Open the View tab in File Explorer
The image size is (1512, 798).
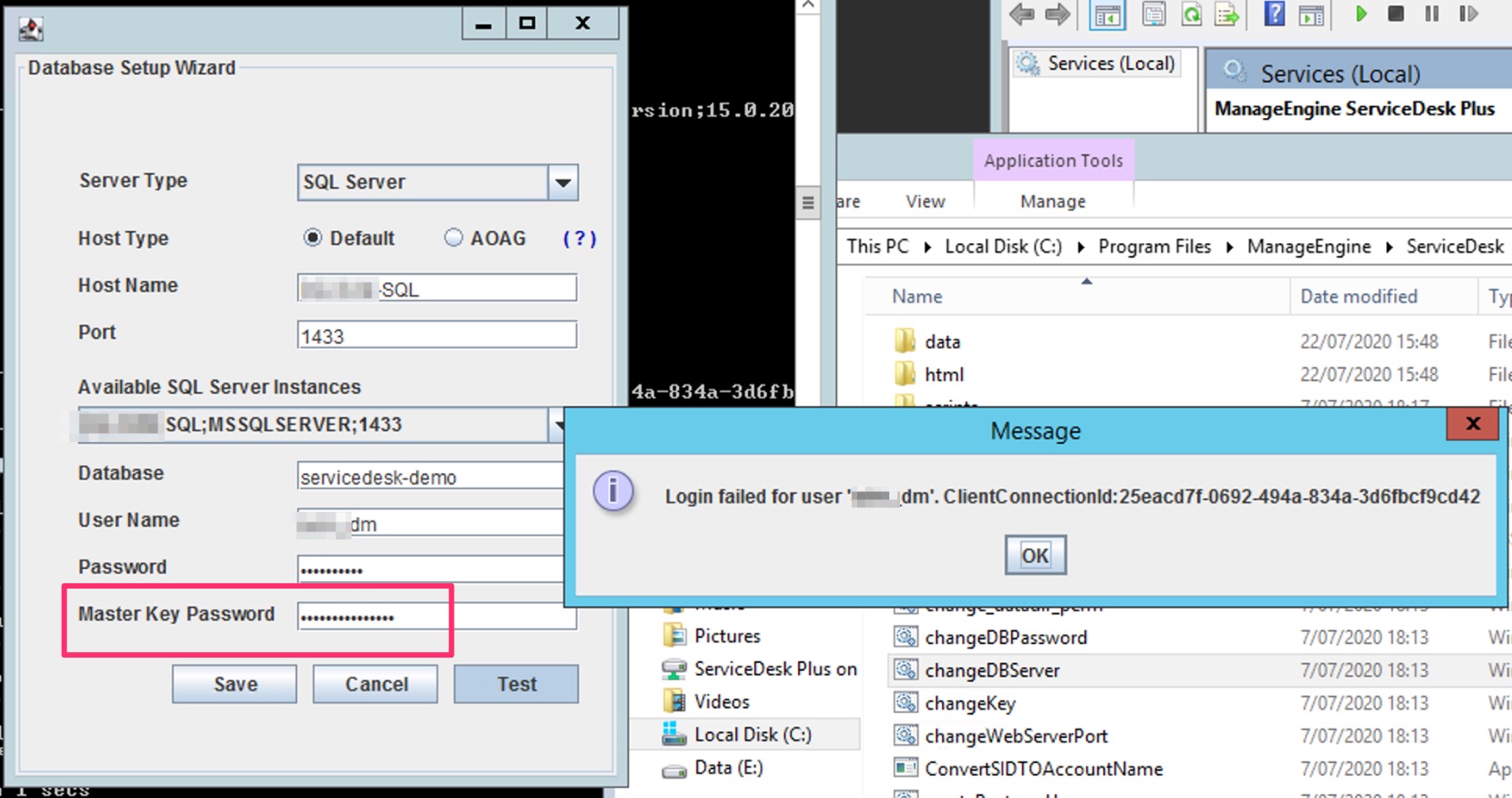pos(925,201)
